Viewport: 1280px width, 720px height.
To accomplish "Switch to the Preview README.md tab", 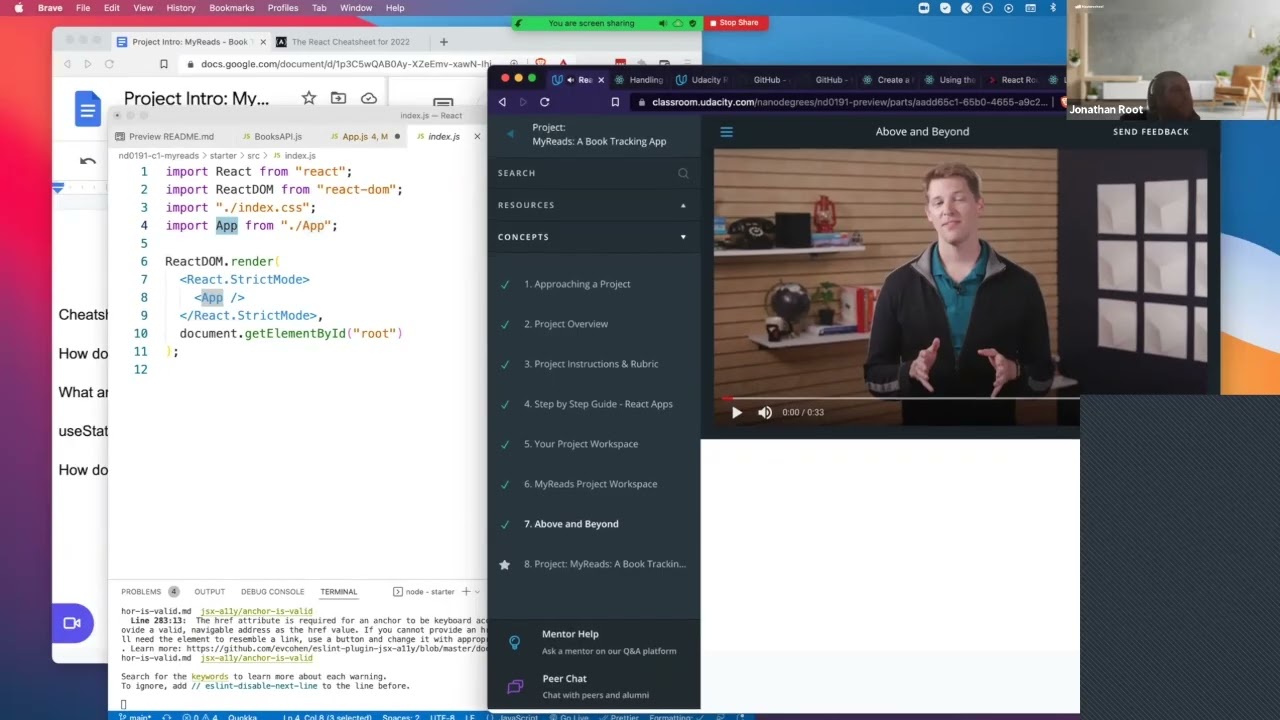I will [x=164, y=136].
